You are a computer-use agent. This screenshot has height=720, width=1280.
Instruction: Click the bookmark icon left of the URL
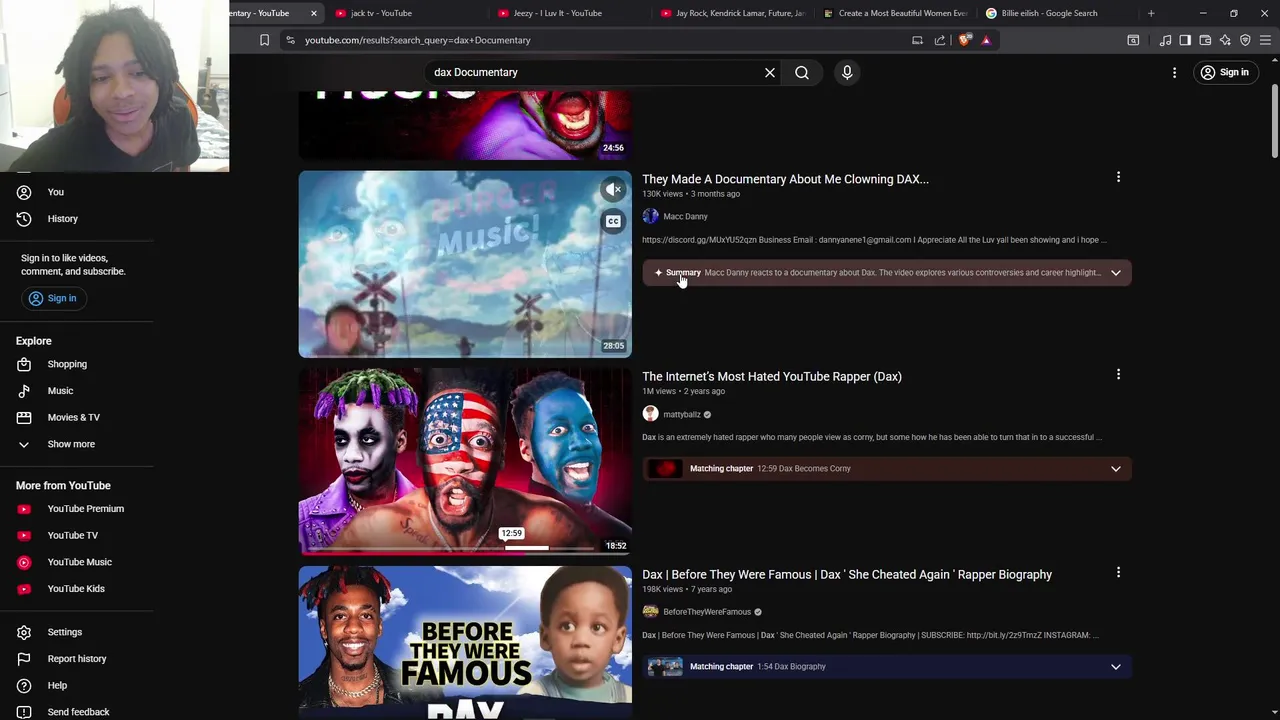[x=264, y=40]
